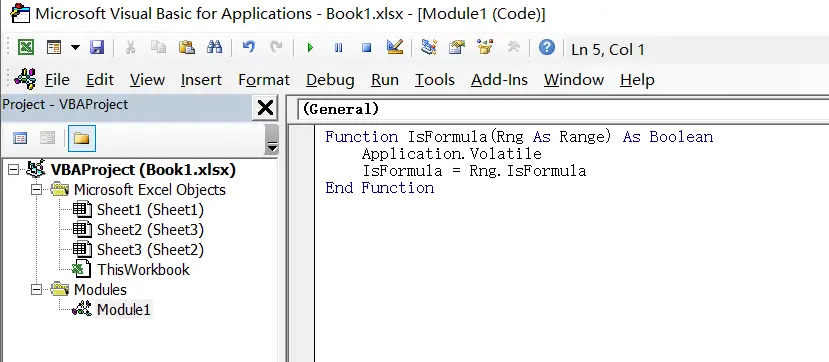The width and height of the screenshot is (829, 362).
Task: Open the Project Explorer icon
Action: click(x=428, y=48)
